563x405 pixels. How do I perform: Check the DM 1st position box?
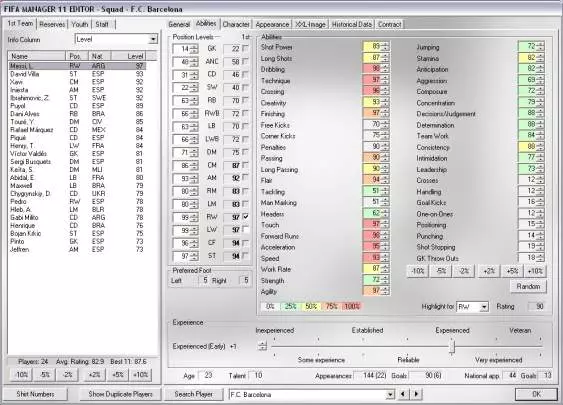coord(246,152)
